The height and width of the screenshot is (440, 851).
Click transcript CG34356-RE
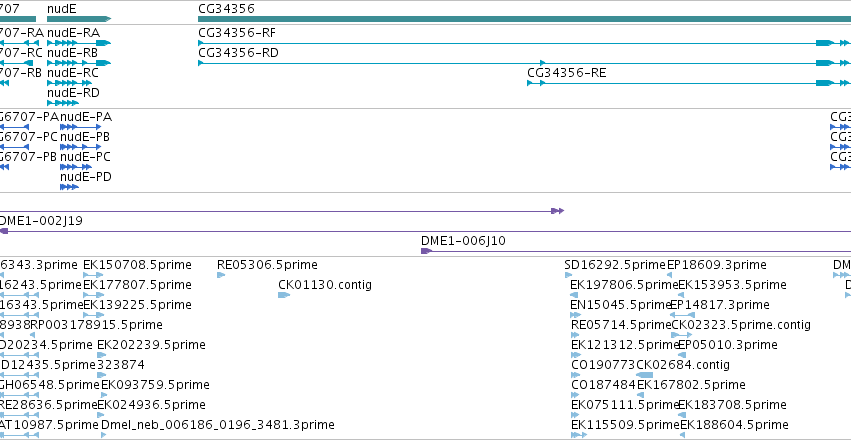coord(689,83)
